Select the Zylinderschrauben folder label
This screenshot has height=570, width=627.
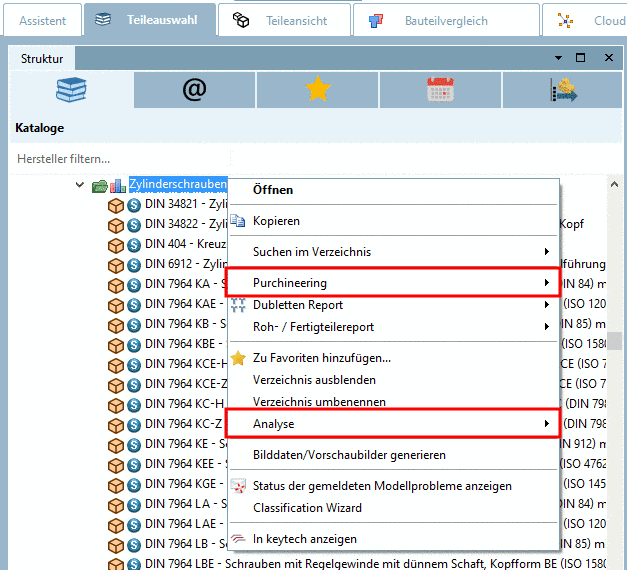tap(178, 184)
